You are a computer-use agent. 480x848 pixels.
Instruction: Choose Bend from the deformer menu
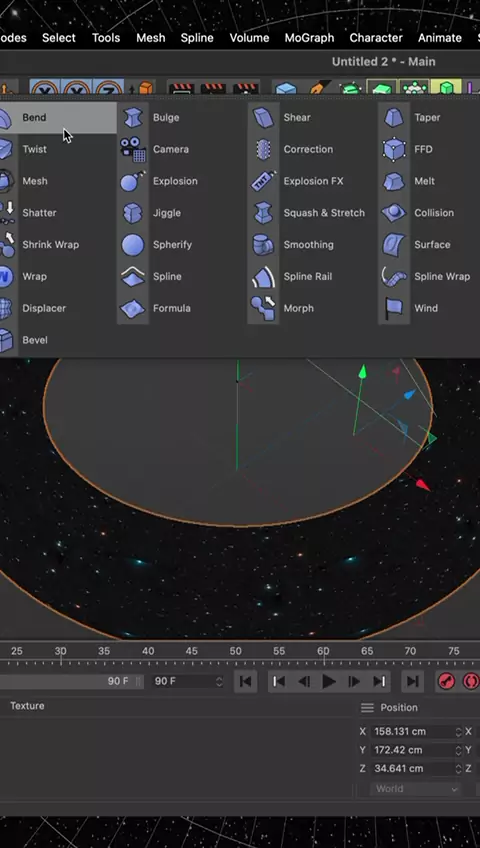[x=58, y=117]
